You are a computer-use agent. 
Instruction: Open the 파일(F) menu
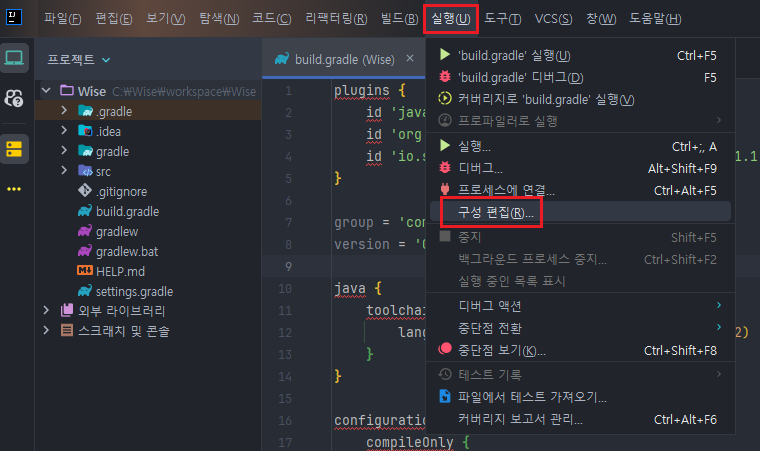[63, 18]
